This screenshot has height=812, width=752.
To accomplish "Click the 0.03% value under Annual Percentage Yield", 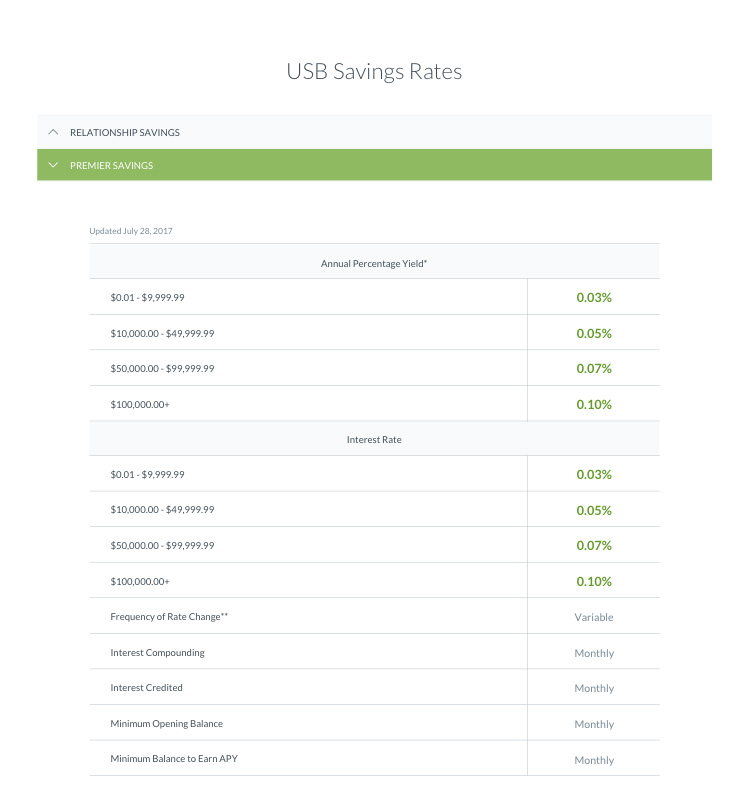I will 593,298.
